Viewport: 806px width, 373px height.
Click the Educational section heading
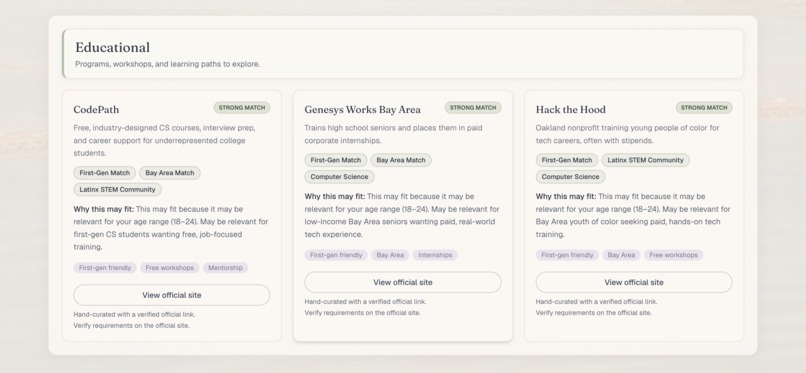[113, 47]
